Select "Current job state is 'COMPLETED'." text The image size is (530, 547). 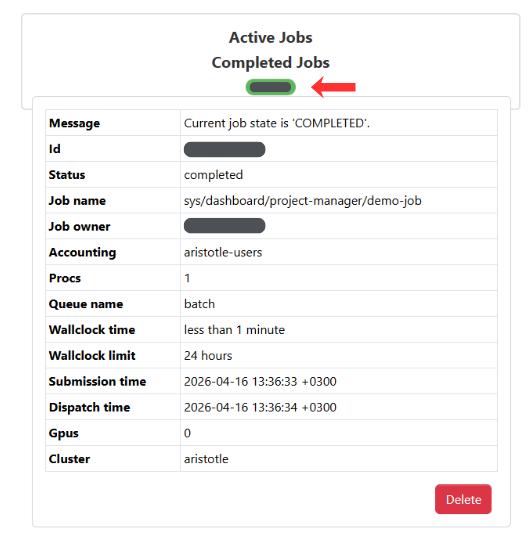pos(277,123)
